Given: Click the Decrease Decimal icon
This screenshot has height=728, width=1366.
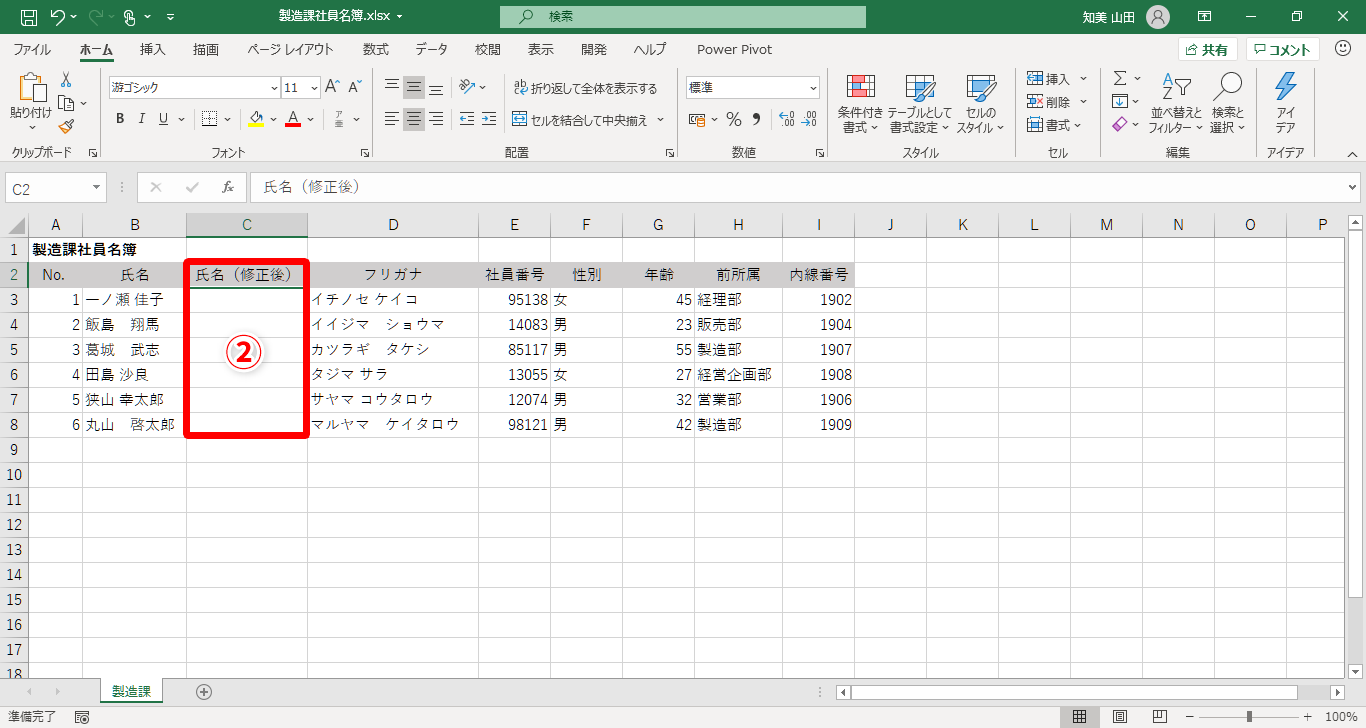Looking at the screenshot, I should coord(809,119).
